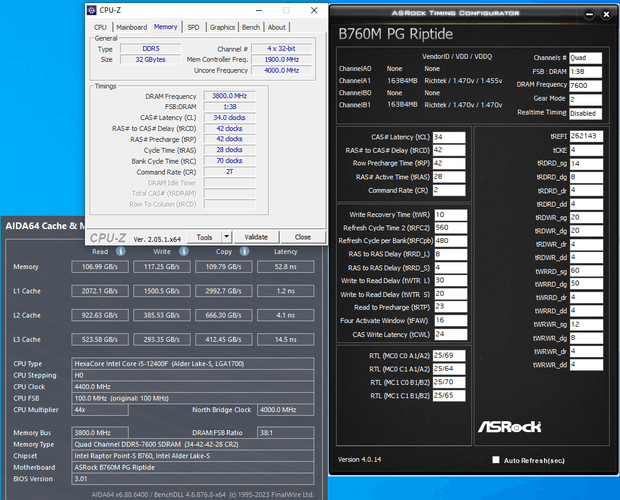620x500 pixels.
Task: Minimize the CPU-Z window
Action: pyautogui.click(x=259, y=10)
